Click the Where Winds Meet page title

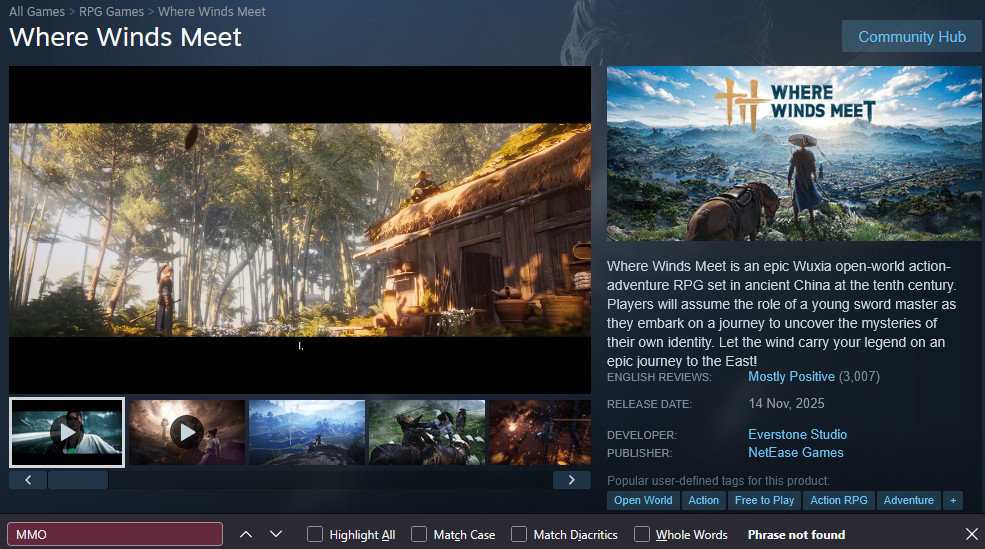[125, 37]
